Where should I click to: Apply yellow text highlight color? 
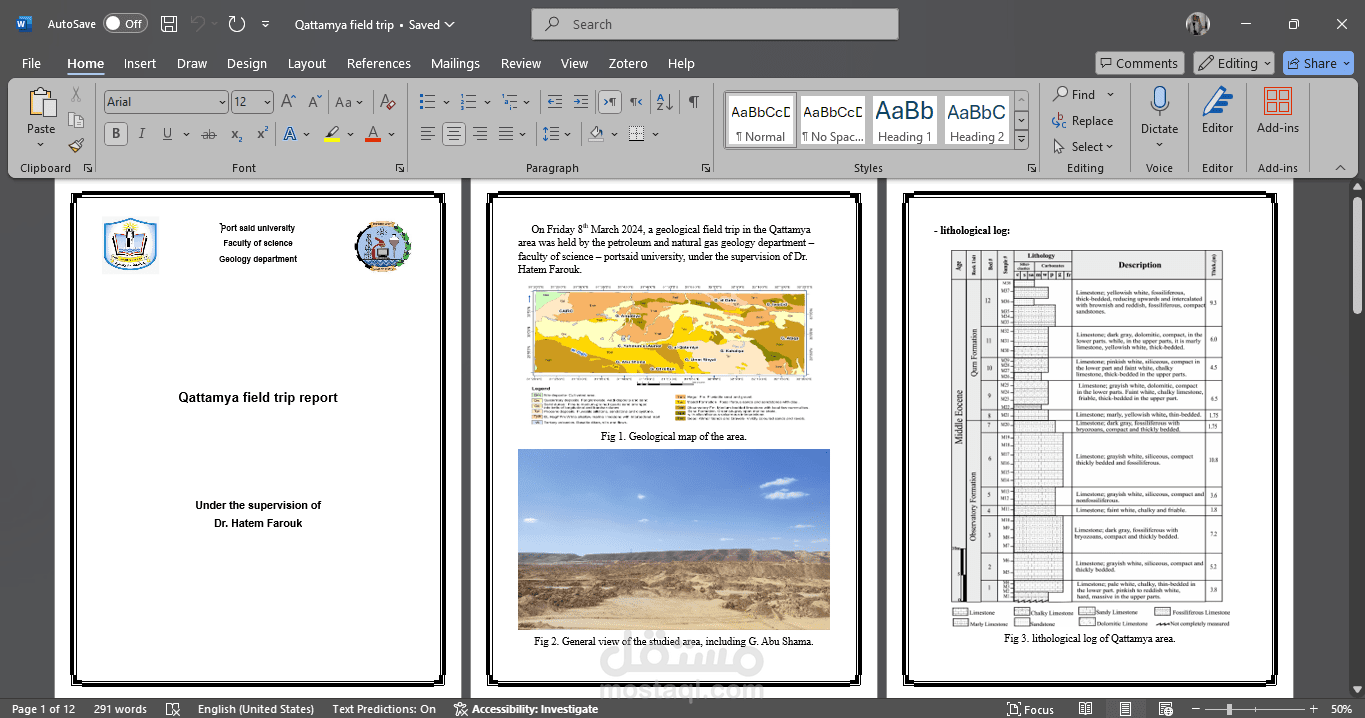[332, 134]
